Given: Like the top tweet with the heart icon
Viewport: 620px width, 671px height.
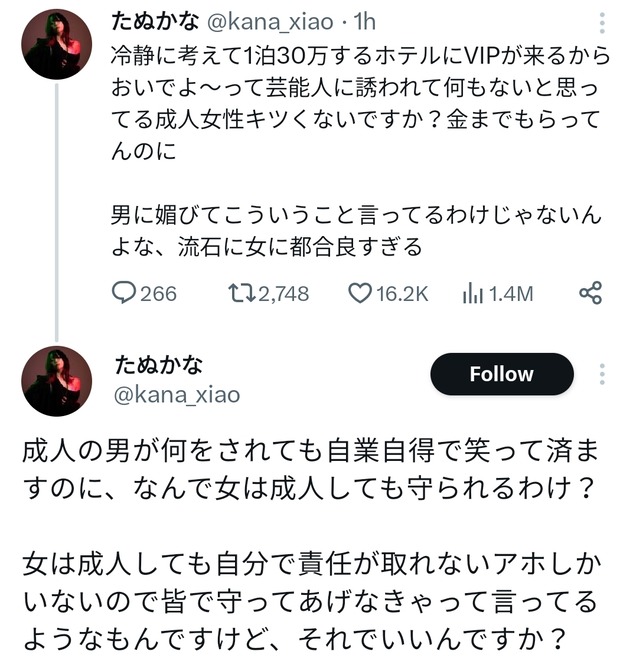Looking at the screenshot, I should (x=360, y=293).
